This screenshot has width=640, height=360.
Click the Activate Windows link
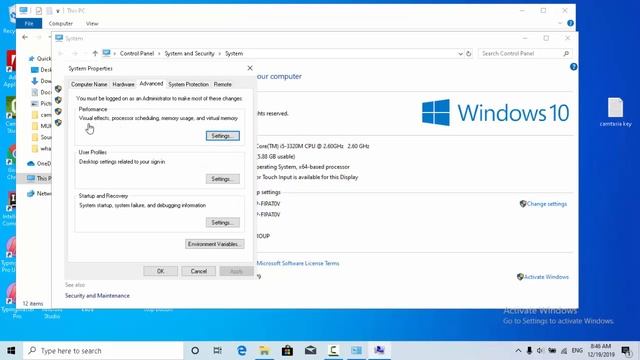546,277
